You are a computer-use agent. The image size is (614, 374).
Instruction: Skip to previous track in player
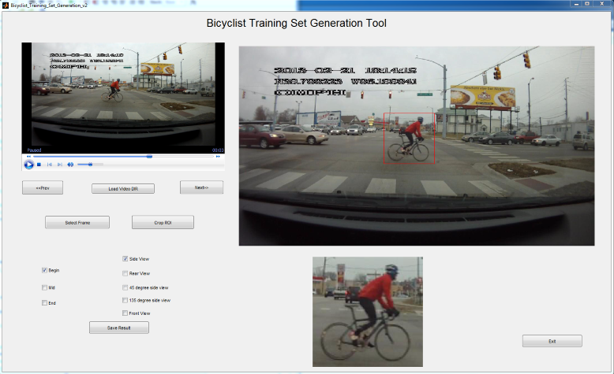pyautogui.click(x=49, y=164)
